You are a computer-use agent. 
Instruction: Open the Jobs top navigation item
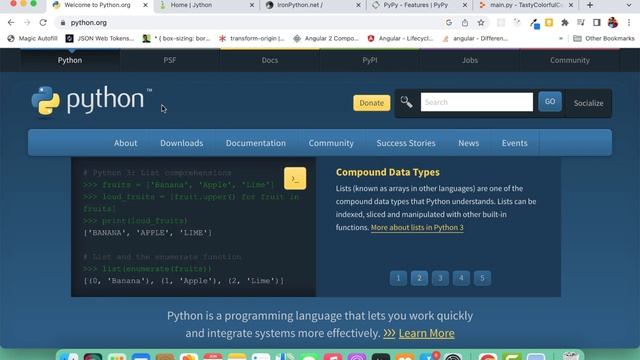470,60
